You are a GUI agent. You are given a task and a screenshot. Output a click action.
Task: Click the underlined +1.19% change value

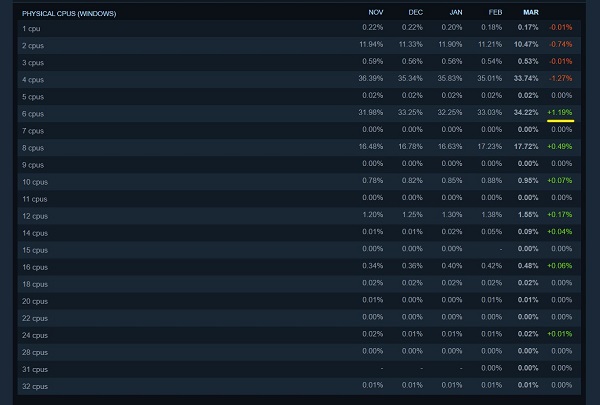pyautogui.click(x=560, y=112)
